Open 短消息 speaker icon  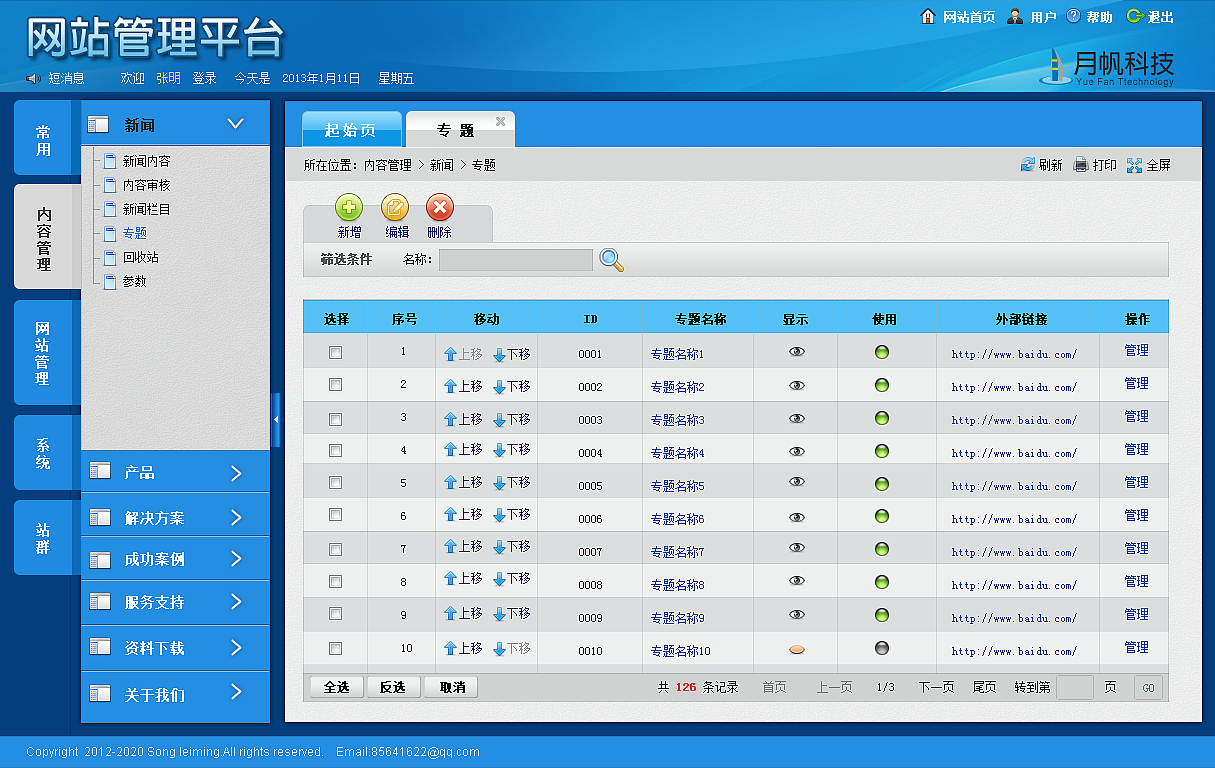coord(33,78)
